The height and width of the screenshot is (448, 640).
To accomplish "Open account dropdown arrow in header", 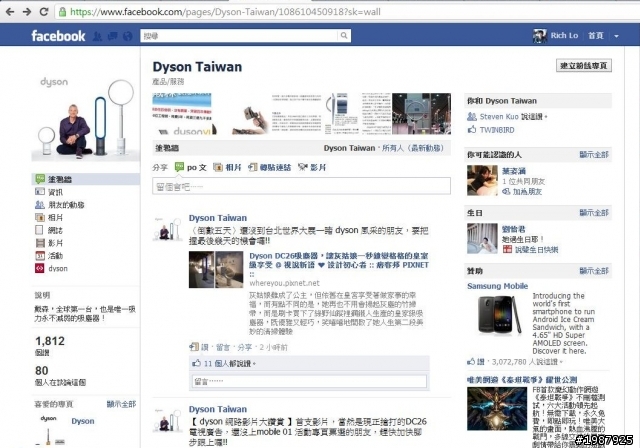I will (616, 36).
